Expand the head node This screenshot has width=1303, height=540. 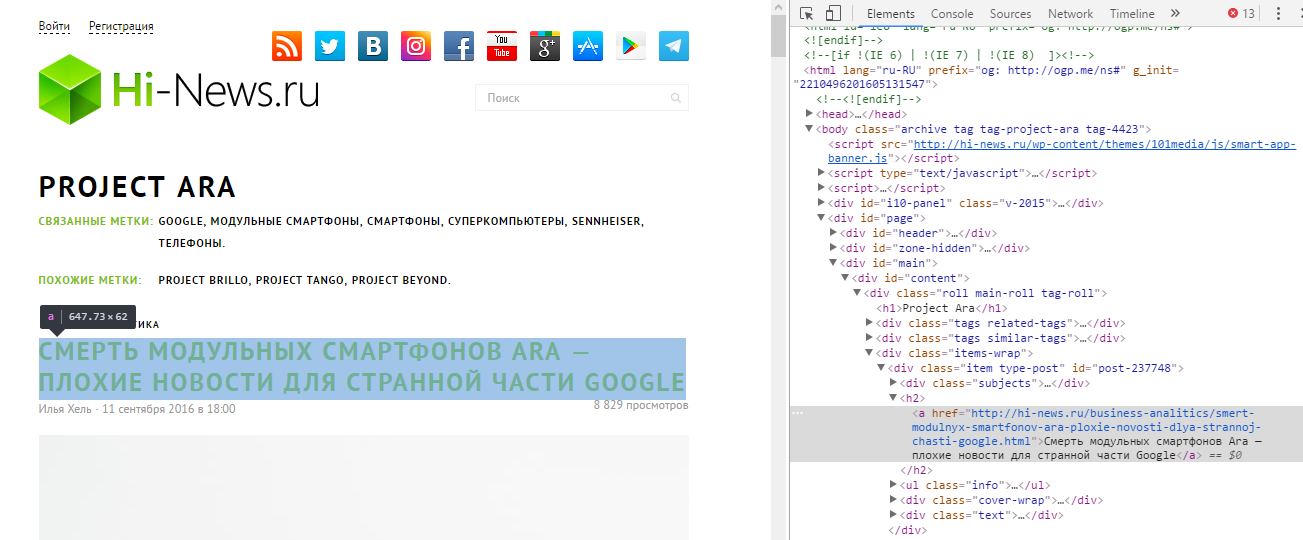click(x=809, y=115)
